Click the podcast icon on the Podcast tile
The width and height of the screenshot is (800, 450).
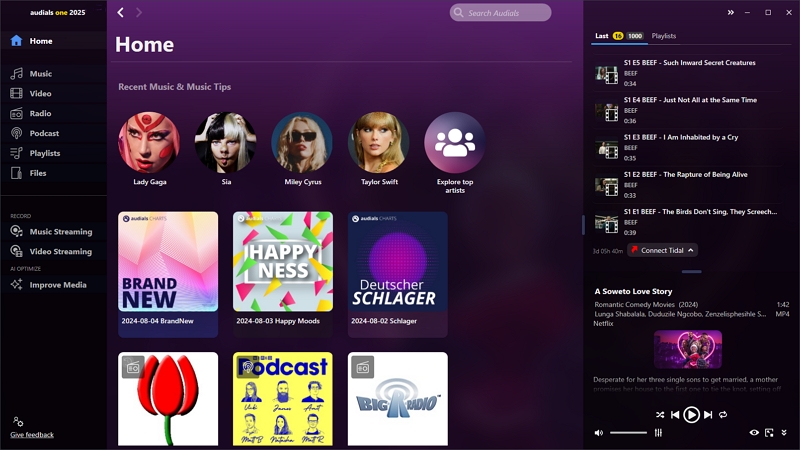(x=247, y=367)
